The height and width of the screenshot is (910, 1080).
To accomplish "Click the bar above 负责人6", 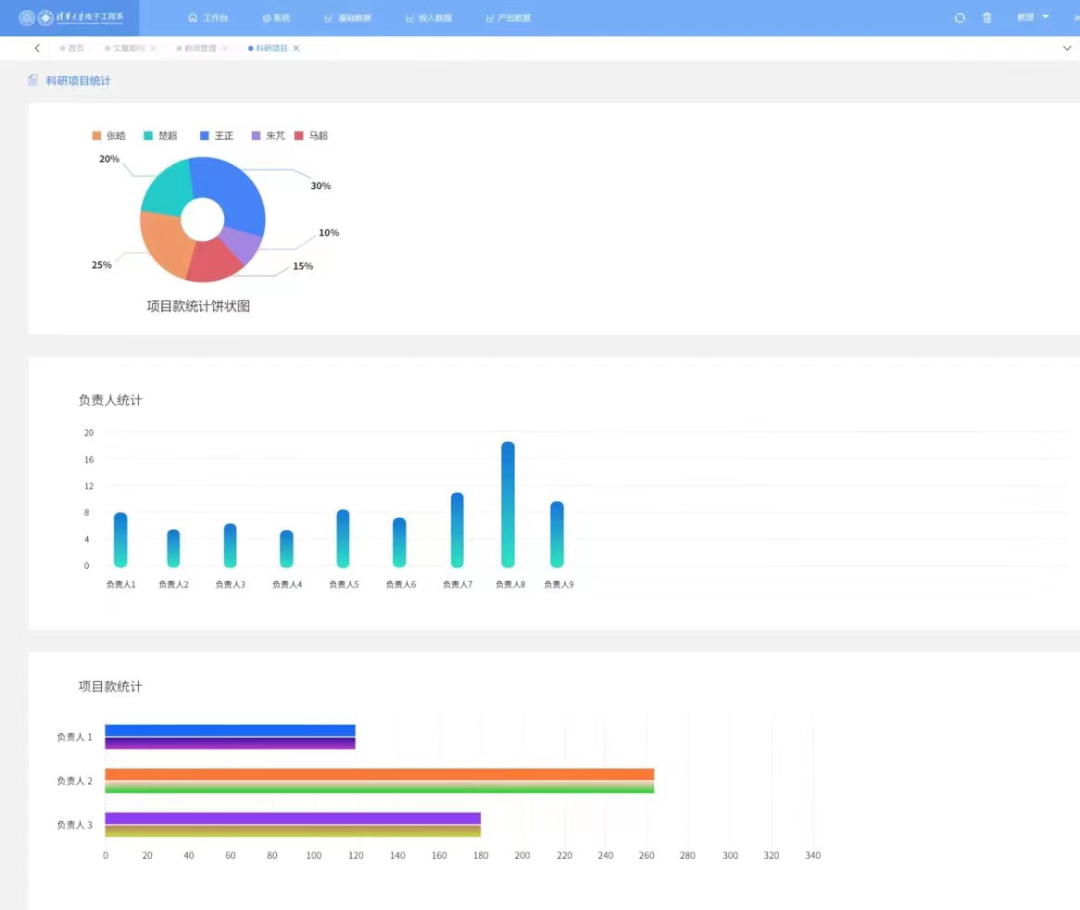I will [399, 542].
